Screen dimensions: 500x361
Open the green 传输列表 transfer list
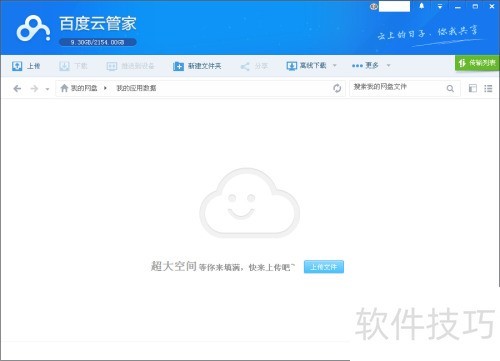coord(477,63)
